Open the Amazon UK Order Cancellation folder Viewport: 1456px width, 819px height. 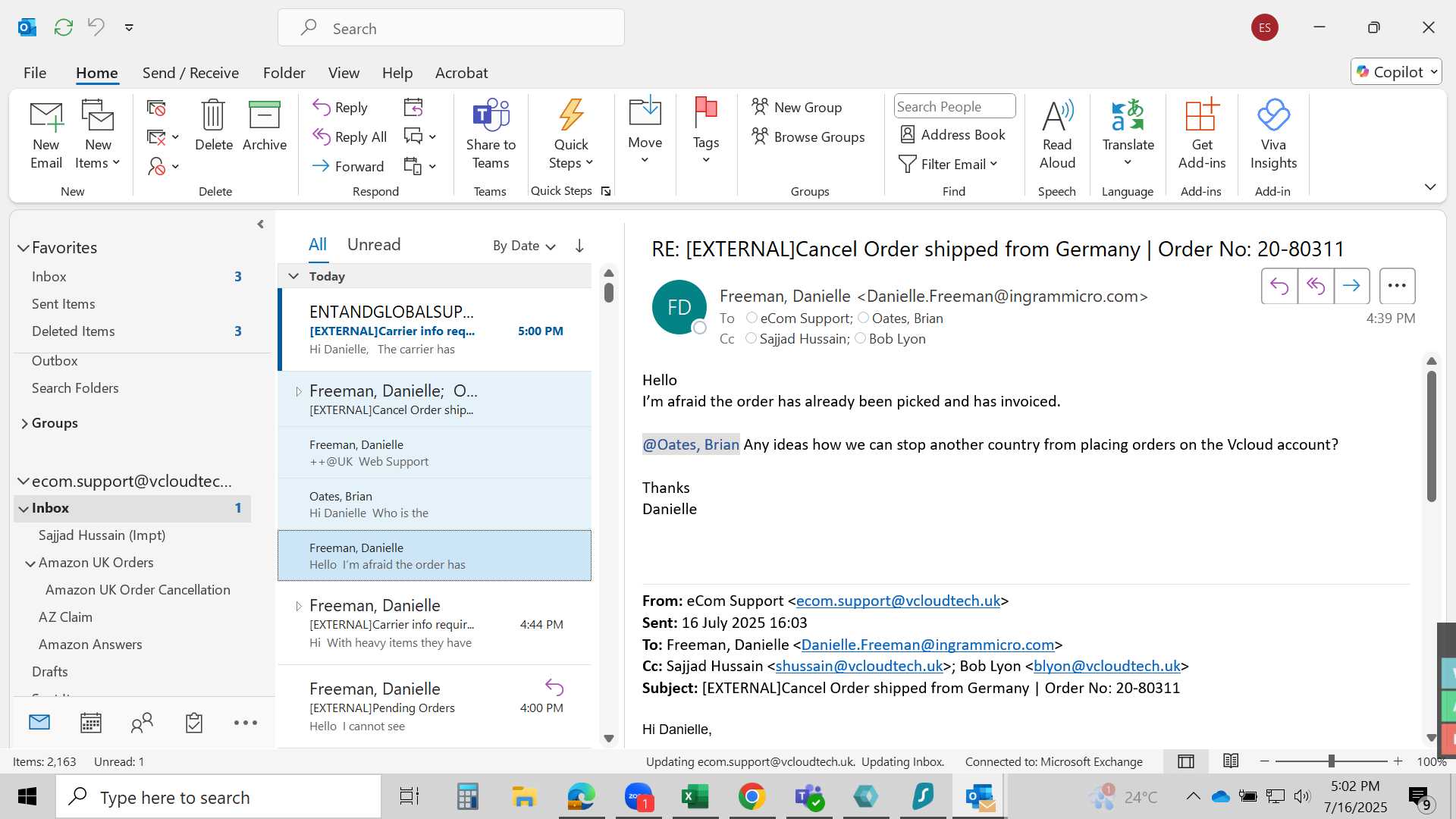(x=138, y=589)
